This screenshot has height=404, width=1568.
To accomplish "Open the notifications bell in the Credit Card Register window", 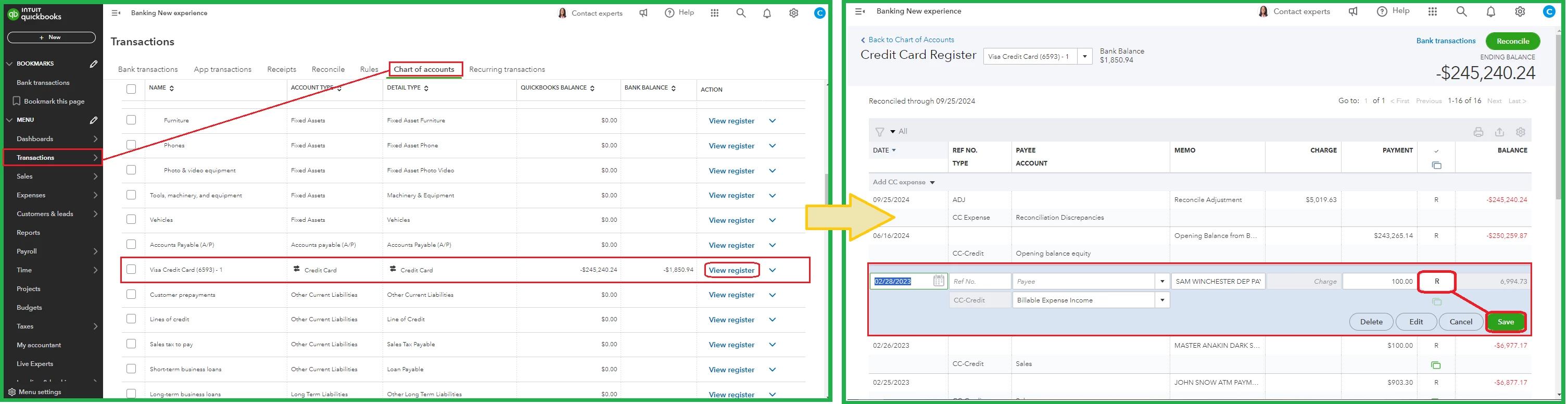I will (x=1491, y=11).
